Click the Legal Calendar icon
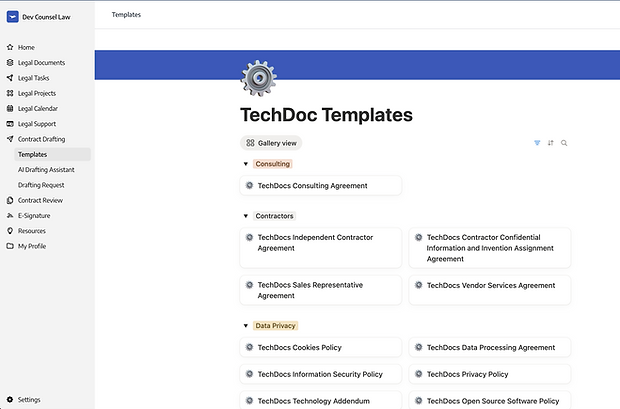 (10, 108)
